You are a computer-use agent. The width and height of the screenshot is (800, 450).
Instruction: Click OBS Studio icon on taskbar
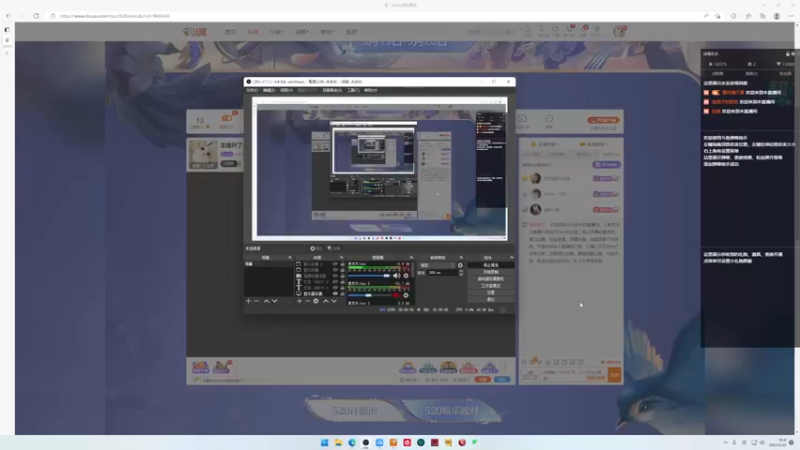pyautogui.click(x=366, y=442)
